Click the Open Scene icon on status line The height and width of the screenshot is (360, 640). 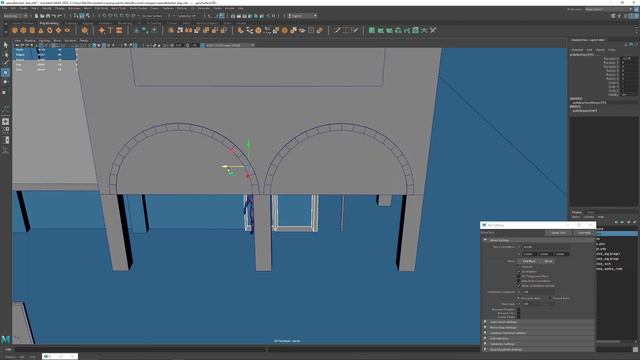click(42, 16)
